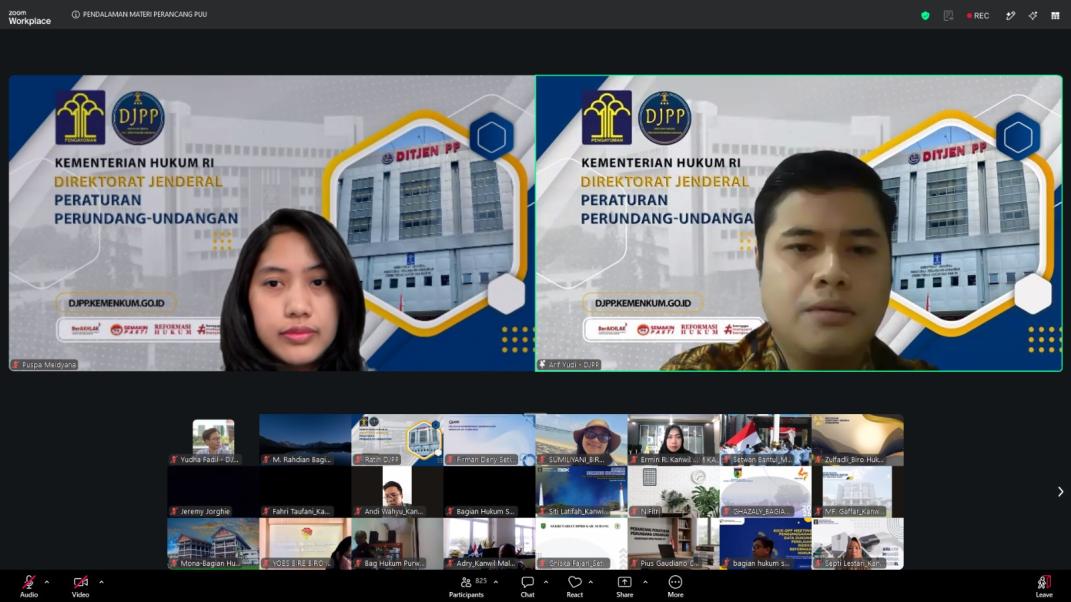Open the AI Companion sparkle icon
The width and height of the screenshot is (1071, 602).
[x=1033, y=15]
